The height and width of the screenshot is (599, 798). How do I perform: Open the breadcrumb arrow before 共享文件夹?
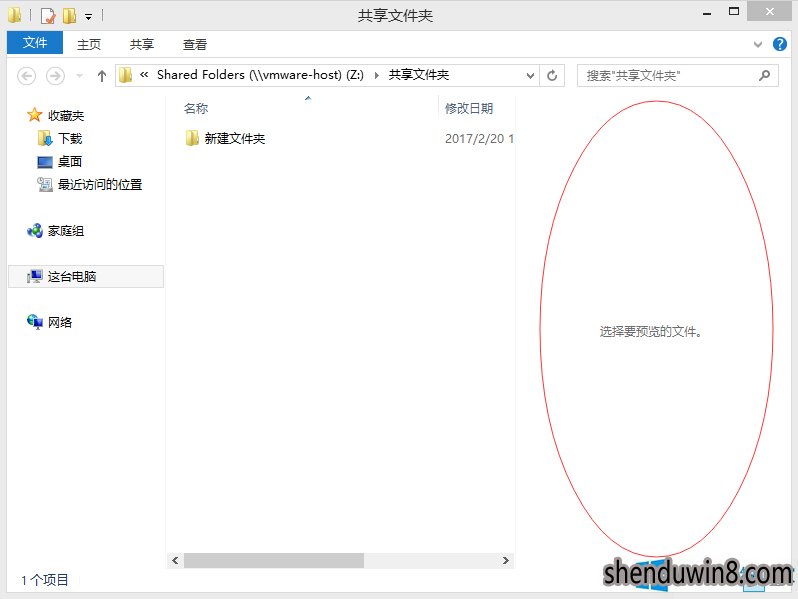coord(377,75)
